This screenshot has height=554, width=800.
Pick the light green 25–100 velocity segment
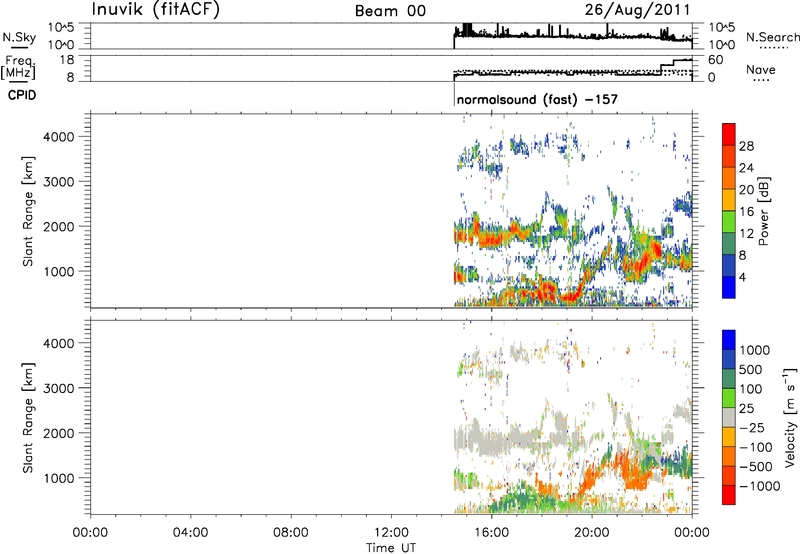[x=729, y=398]
